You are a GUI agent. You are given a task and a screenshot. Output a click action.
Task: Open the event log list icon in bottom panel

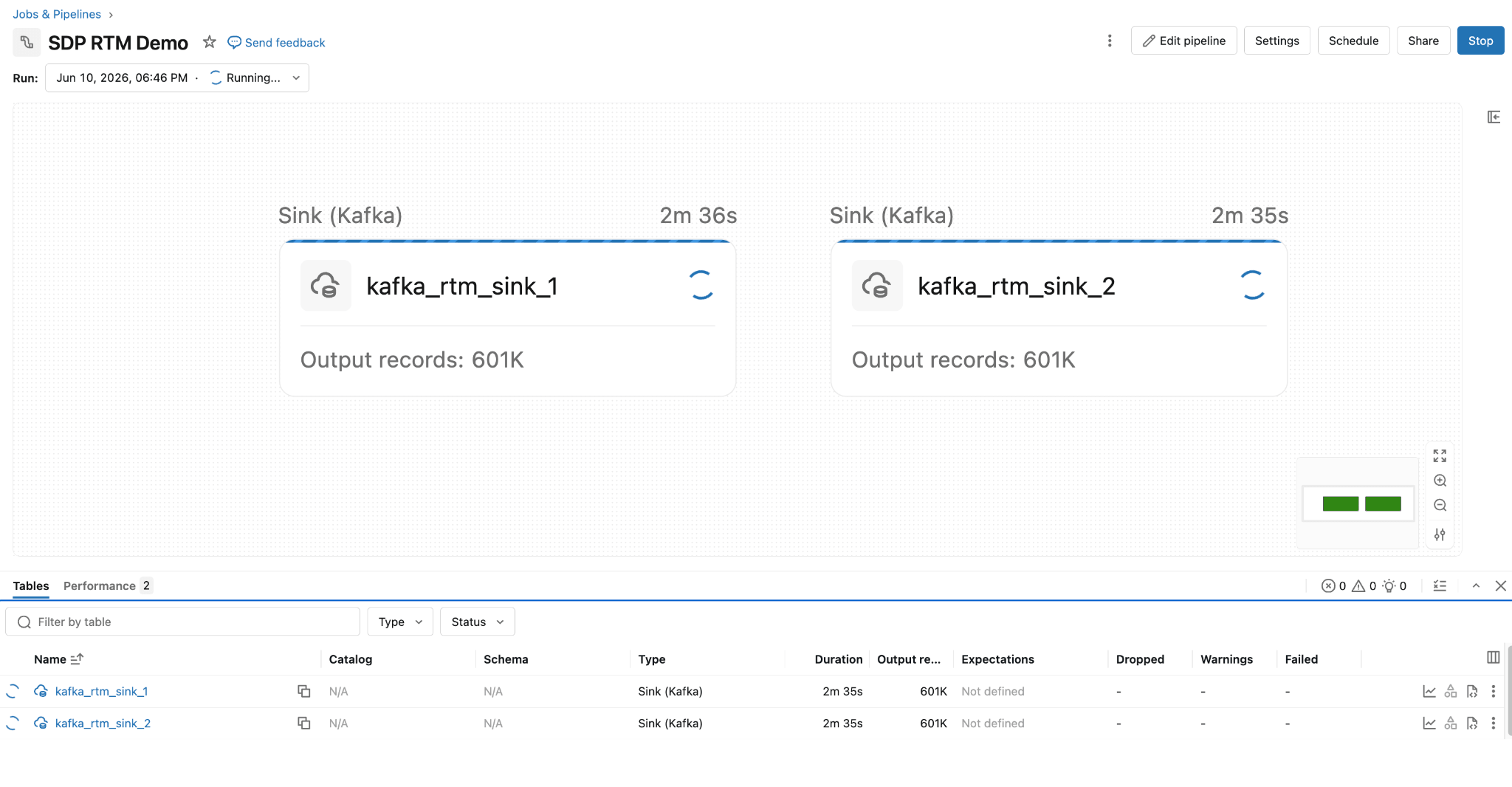click(1440, 585)
